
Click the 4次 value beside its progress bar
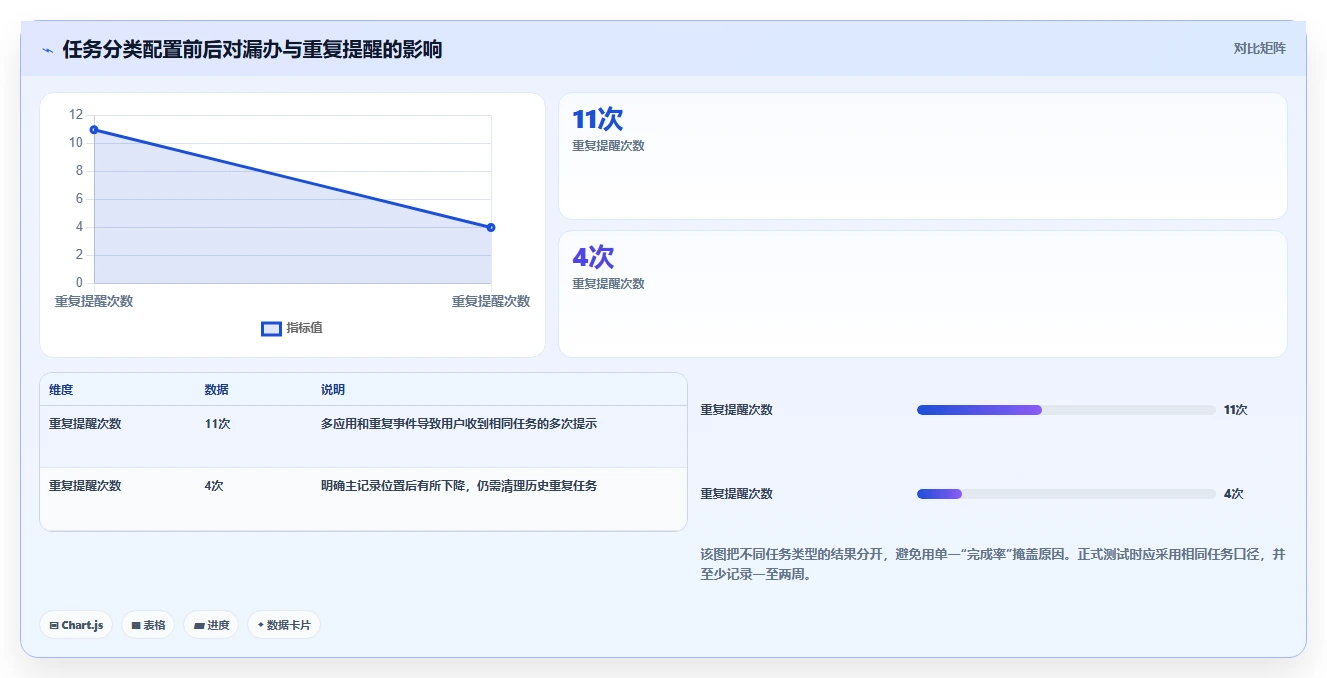pyautogui.click(x=1233, y=494)
